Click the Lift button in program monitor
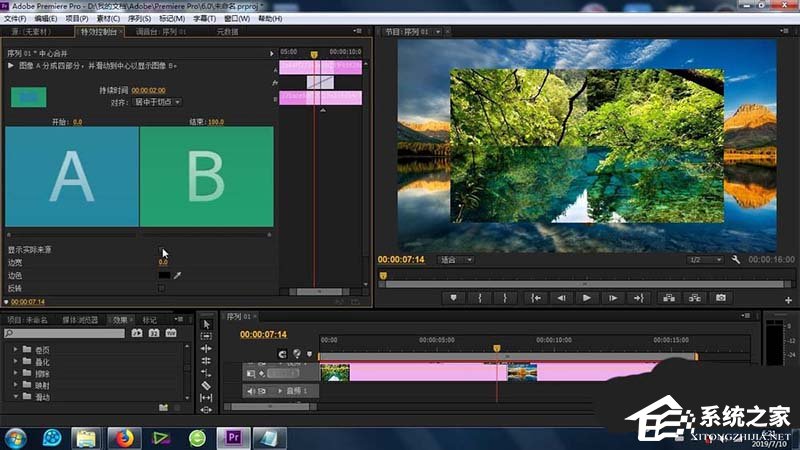This screenshot has width=800, height=450. click(x=667, y=297)
